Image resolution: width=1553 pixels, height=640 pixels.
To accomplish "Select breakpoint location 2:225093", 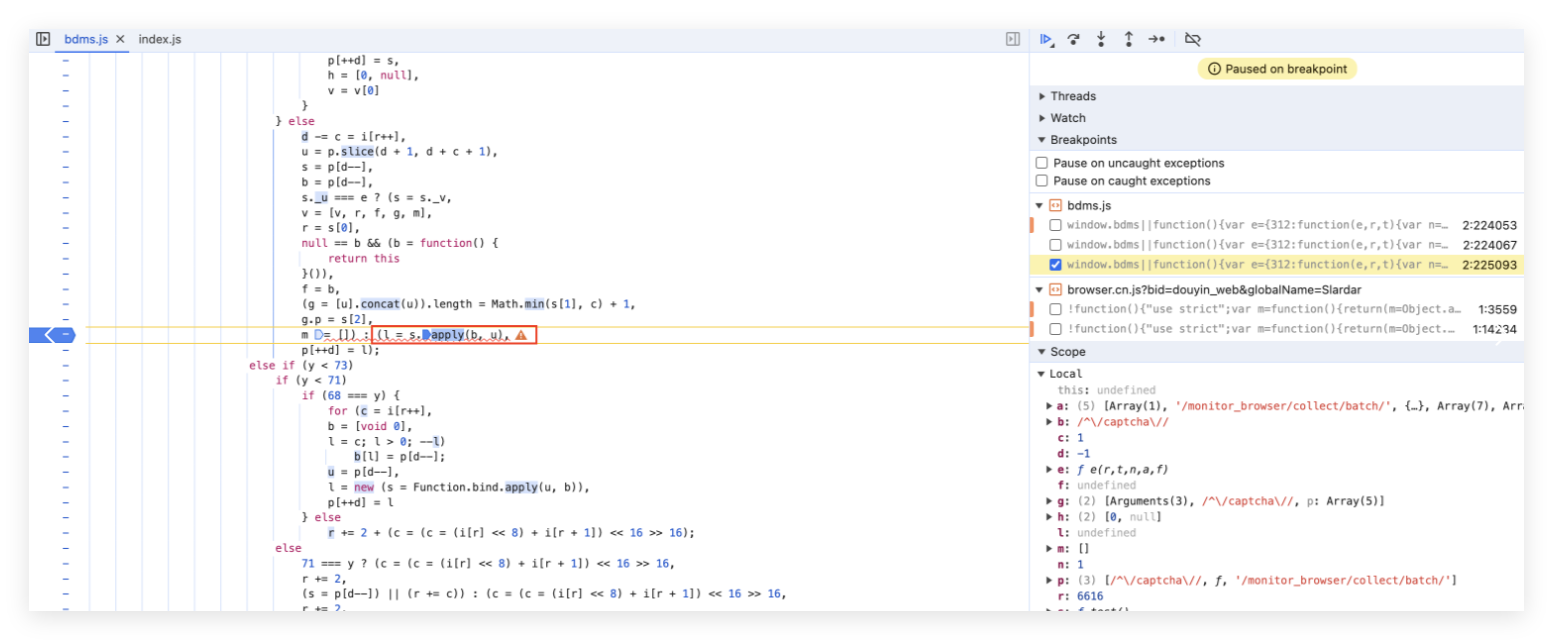I will (x=1489, y=265).
